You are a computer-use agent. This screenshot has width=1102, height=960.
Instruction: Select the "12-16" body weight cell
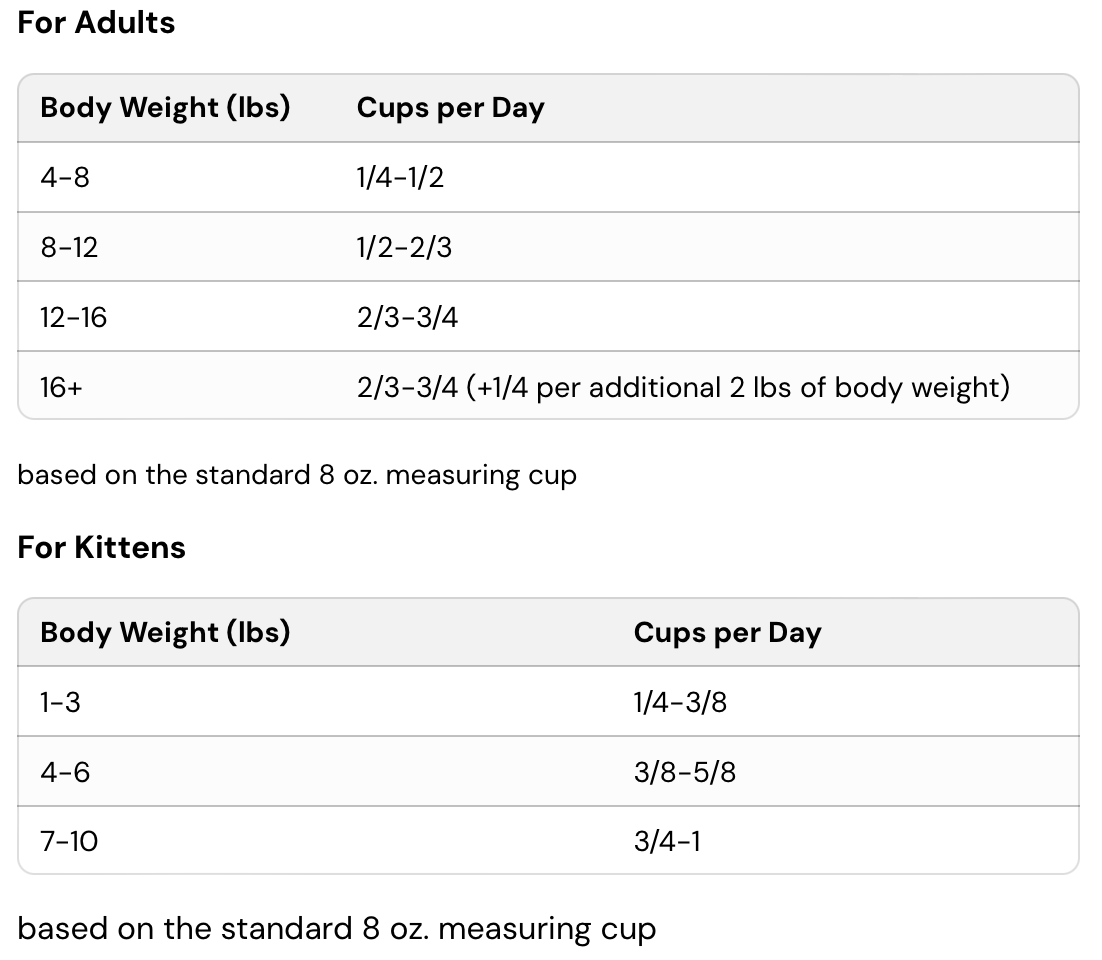(x=73, y=317)
